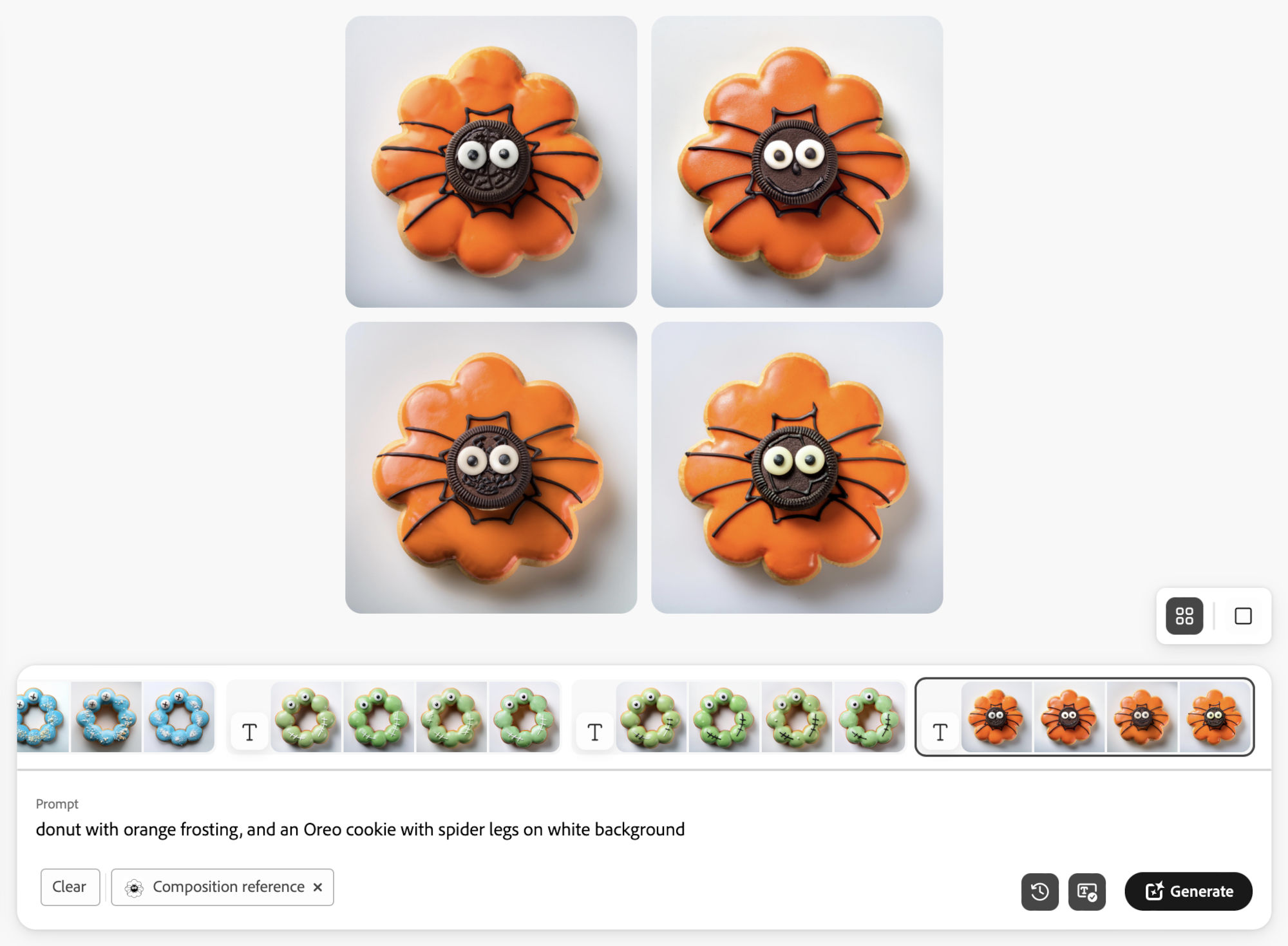The width and height of the screenshot is (1288, 946).
Task: Select last orange donut history thumbnail
Action: tap(1215, 717)
